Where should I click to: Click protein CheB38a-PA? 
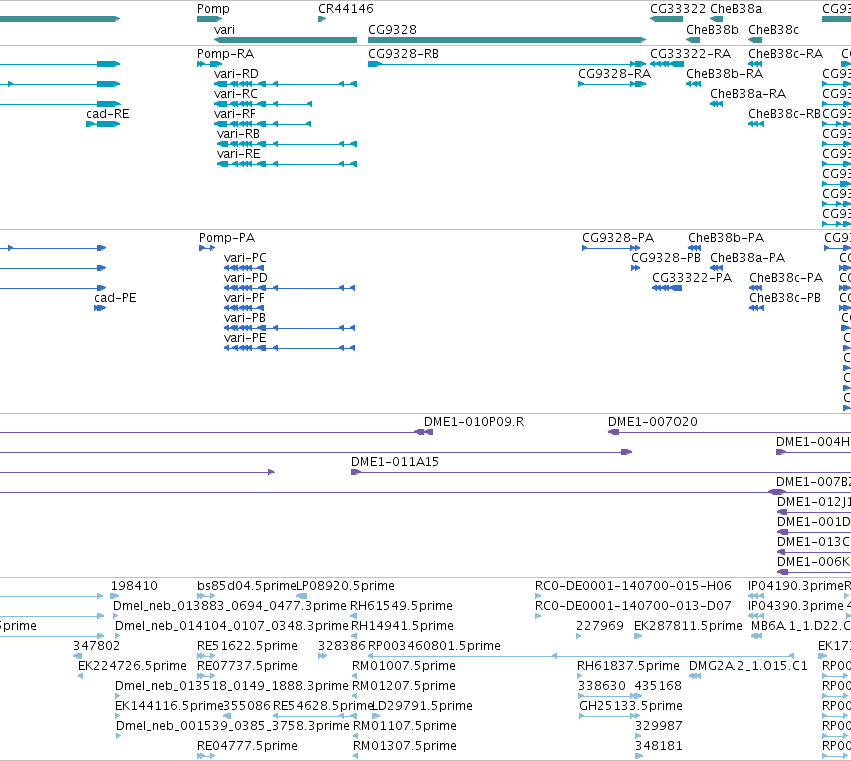tap(747, 258)
